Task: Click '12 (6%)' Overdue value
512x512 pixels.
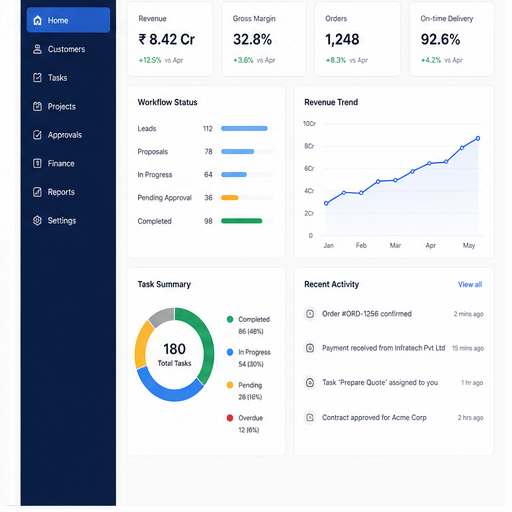Action: [249, 430]
